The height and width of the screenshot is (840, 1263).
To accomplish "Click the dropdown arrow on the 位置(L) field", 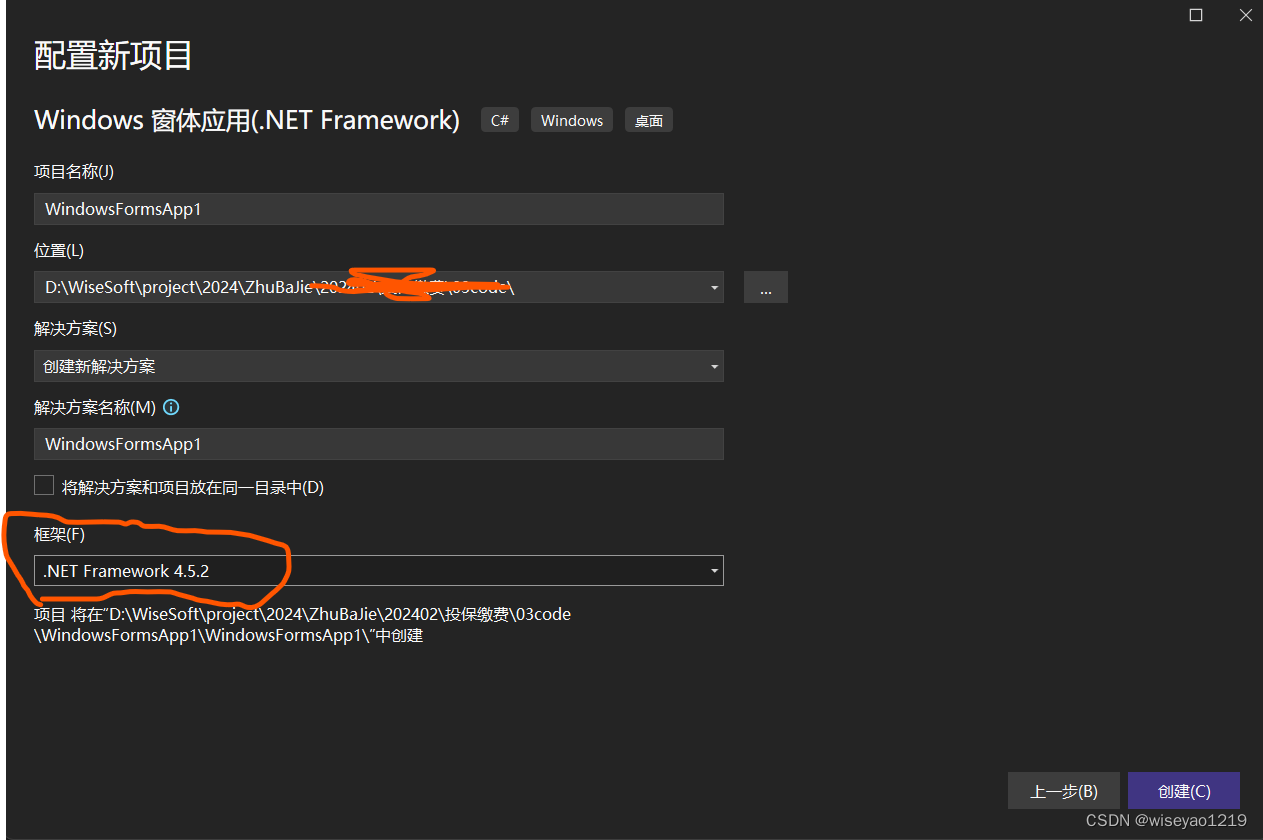I will point(713,287).
